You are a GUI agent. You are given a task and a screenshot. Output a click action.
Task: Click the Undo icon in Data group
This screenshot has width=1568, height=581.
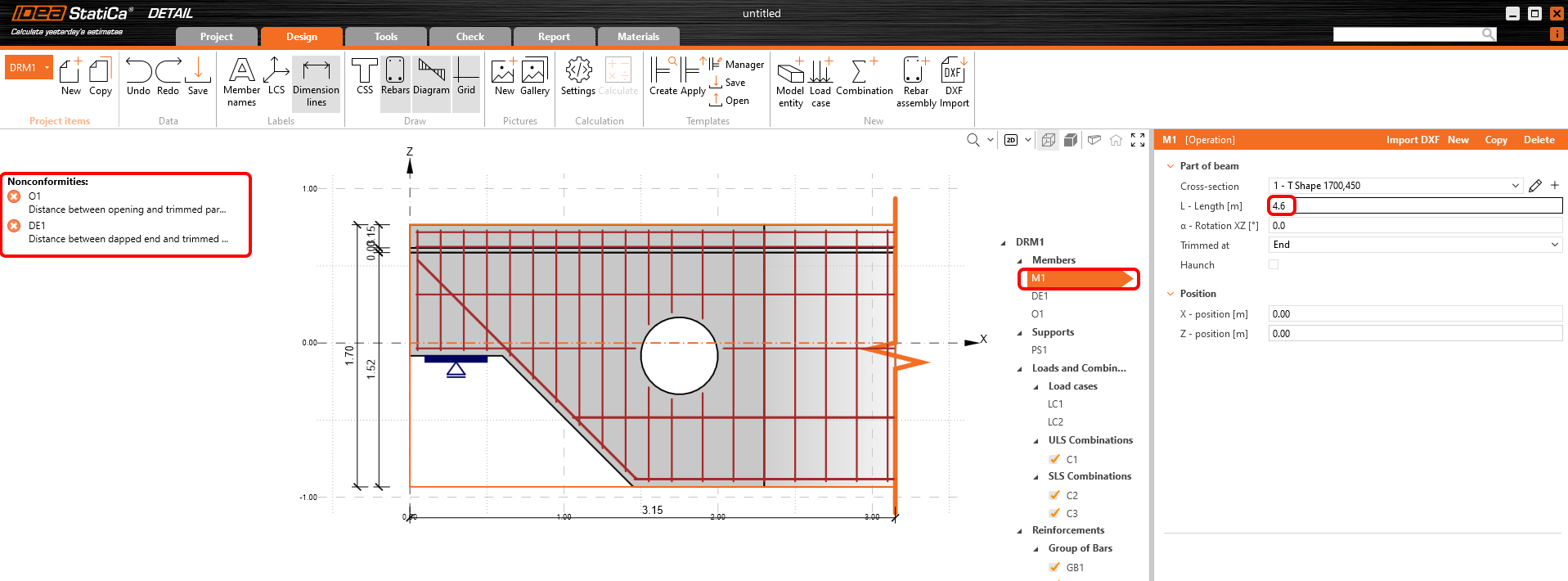(x=138, y=78)
